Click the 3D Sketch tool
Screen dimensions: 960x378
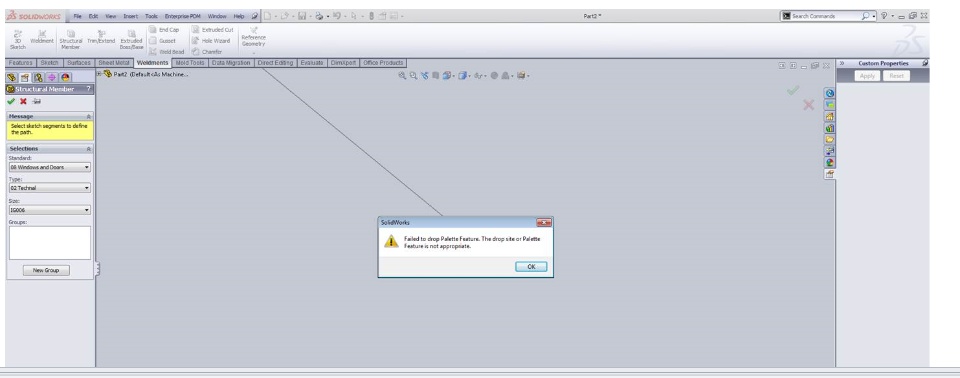click(x=18, y=39)
